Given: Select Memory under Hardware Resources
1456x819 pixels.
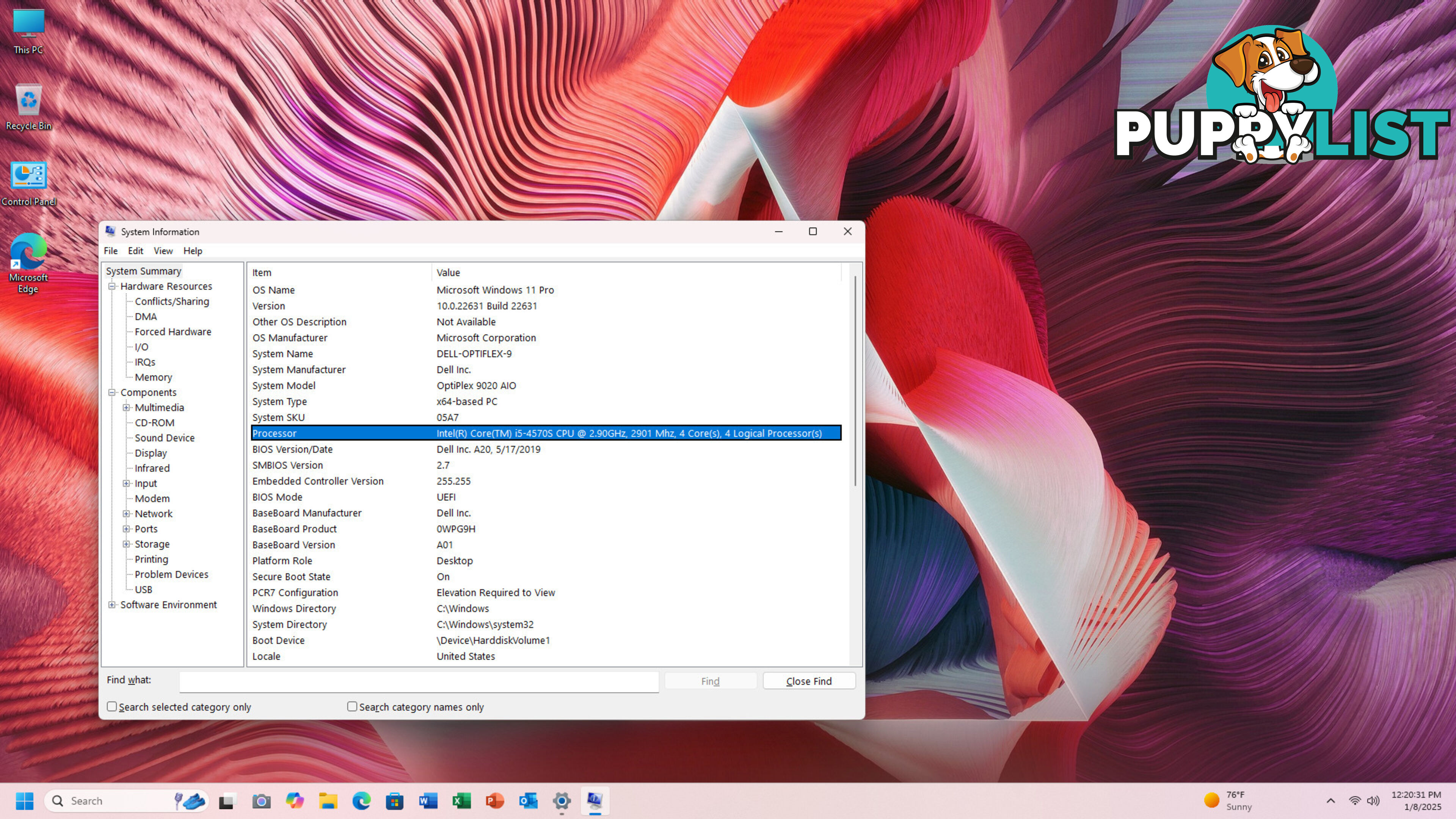Looking at the screenshot, I should tap(153, 377).
